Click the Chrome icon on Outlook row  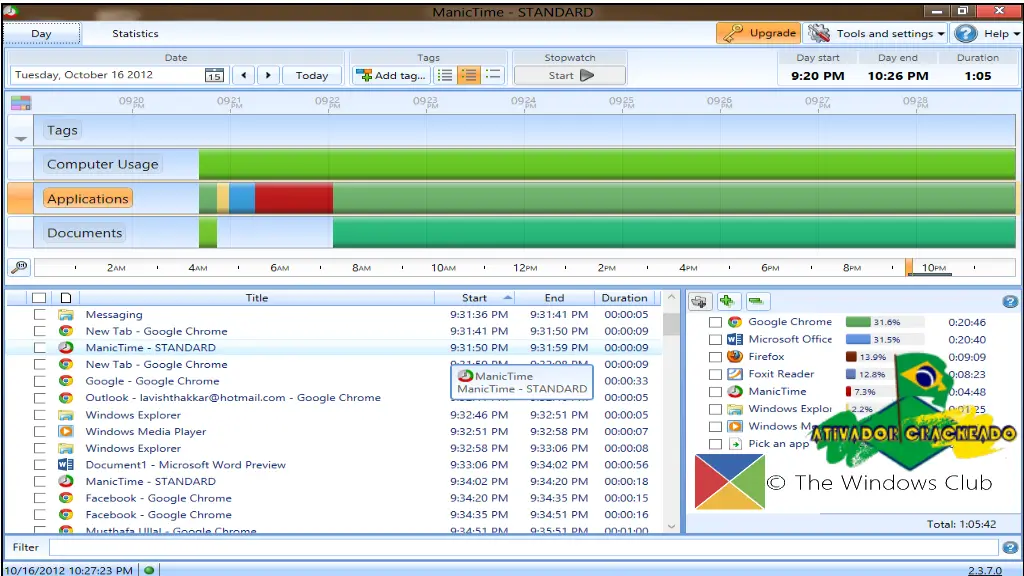pyautogui.click(x=65, y=397)
